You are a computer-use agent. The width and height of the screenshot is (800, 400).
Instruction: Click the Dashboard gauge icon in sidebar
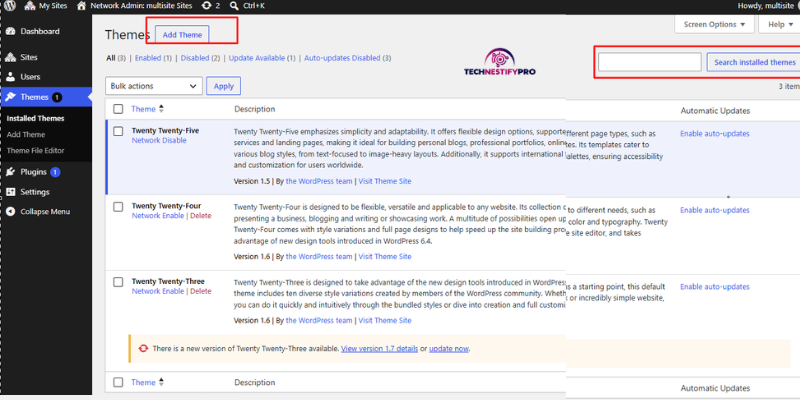click(x=10, y=31)
